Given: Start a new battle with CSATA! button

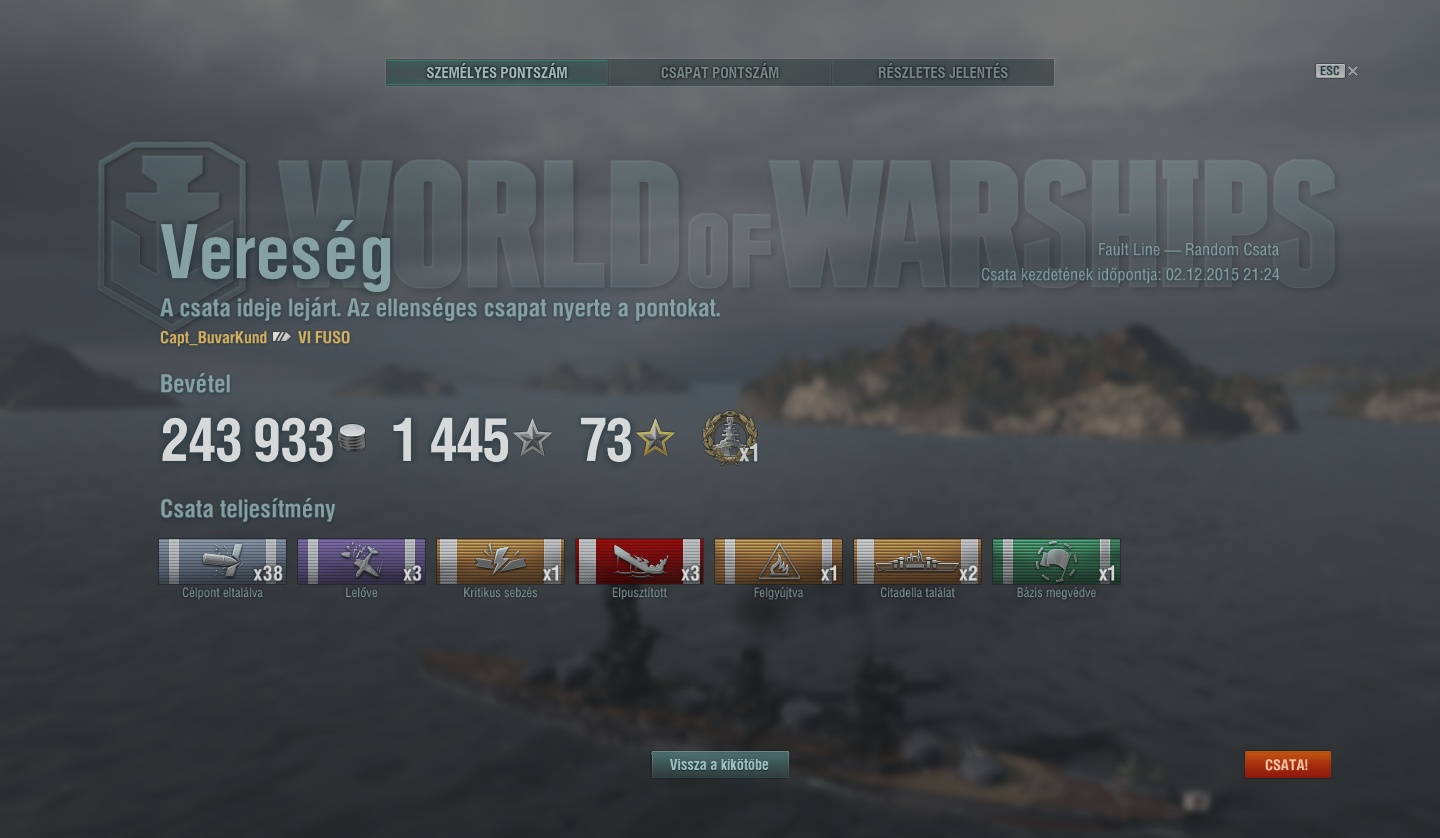Looking at the screenshot, I should click(1287, 765).
